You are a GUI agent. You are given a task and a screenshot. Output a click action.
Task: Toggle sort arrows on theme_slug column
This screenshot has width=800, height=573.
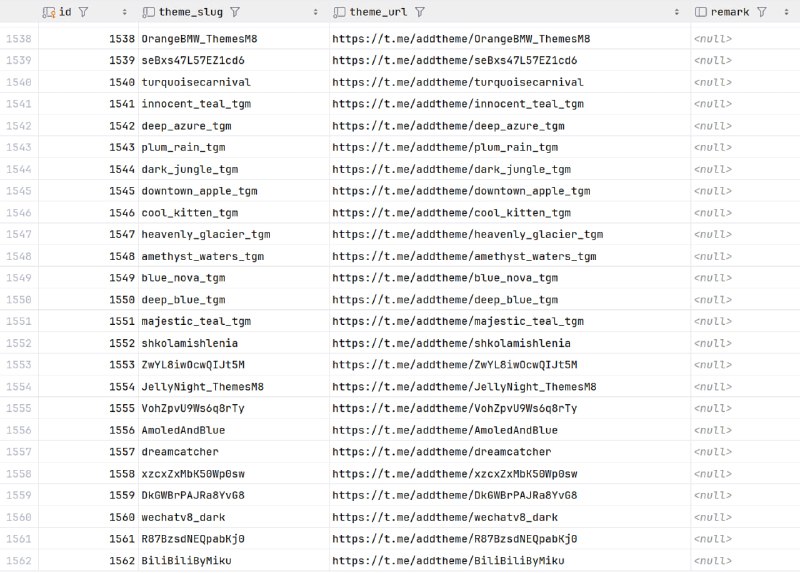(x=316, y=12)
